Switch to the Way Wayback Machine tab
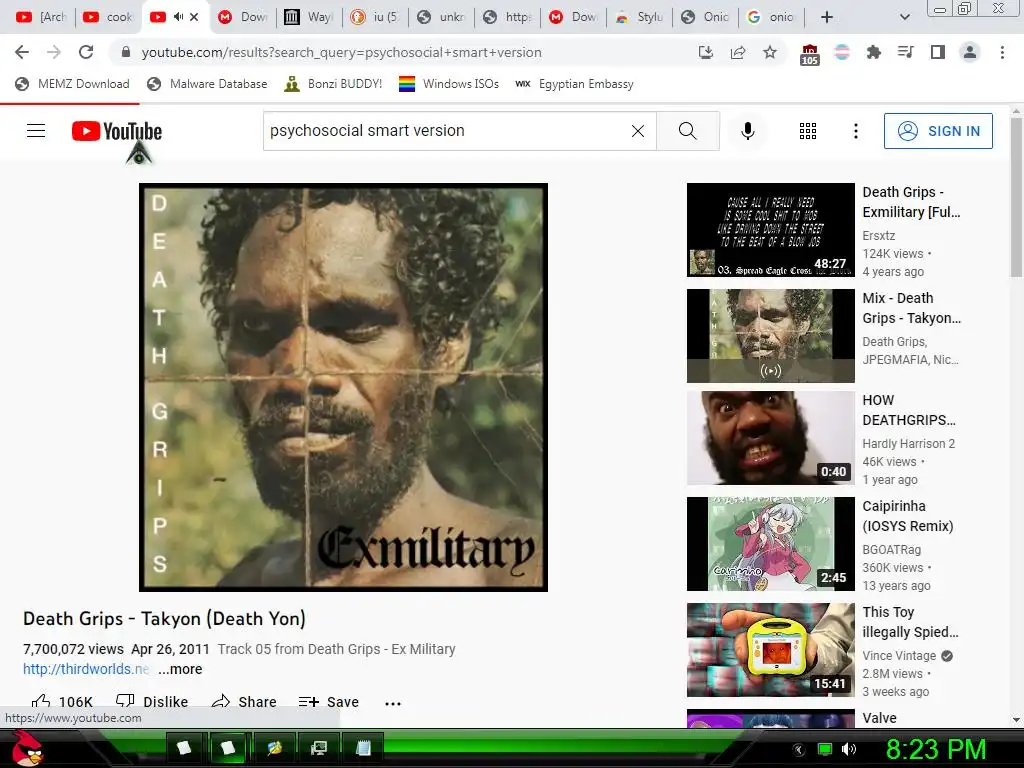Viewport: 1024px width, 768px height. coord(309,17)
